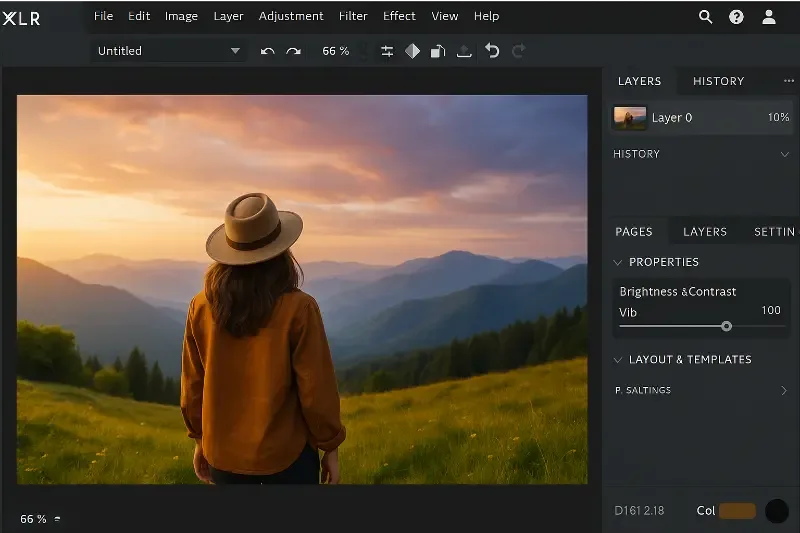Switch to the HISTORY tab
The image size is (800, 533).
click(x=718, y=81)
